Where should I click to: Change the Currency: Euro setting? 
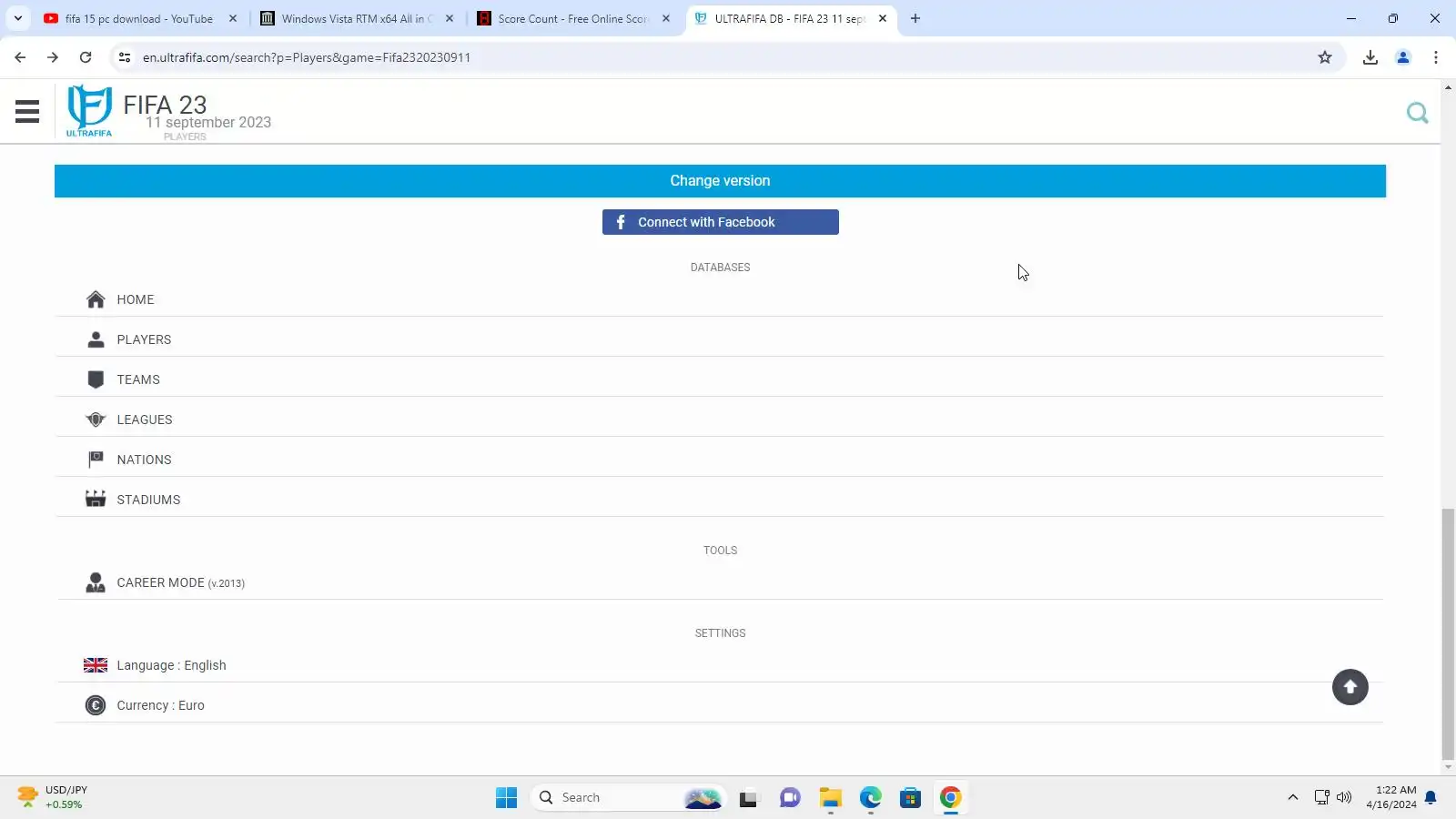point(719,705)
